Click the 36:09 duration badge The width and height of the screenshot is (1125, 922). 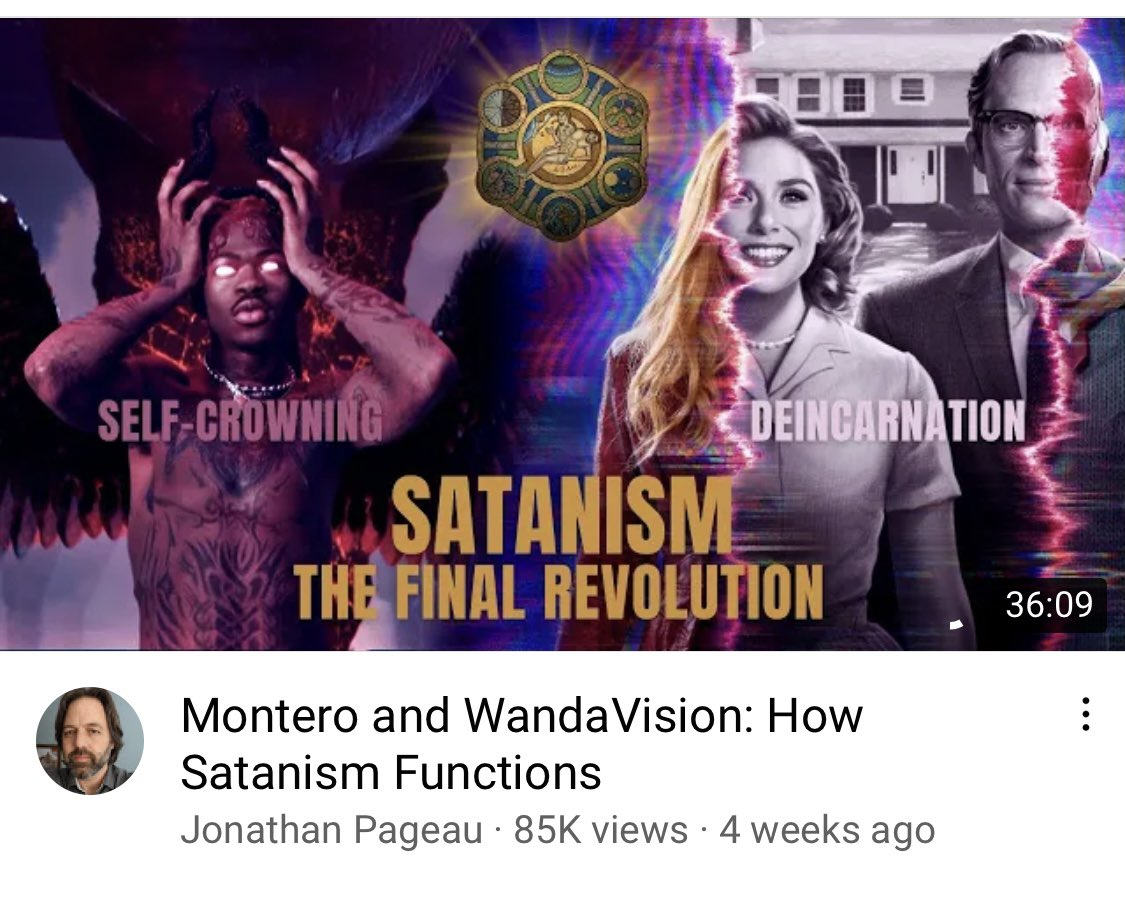(1048, 604)
